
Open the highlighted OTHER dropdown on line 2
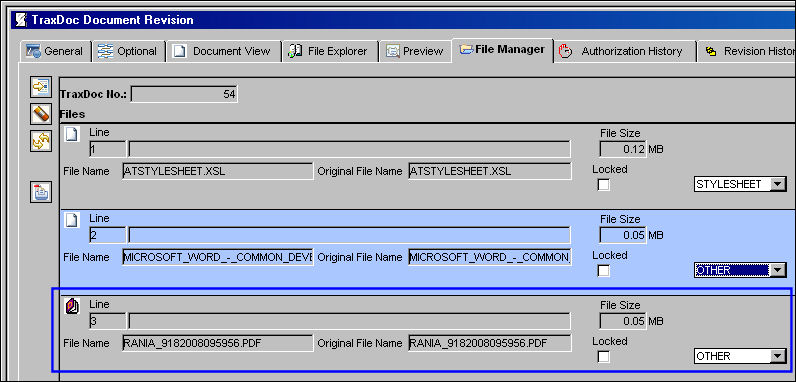pos(778,270)
